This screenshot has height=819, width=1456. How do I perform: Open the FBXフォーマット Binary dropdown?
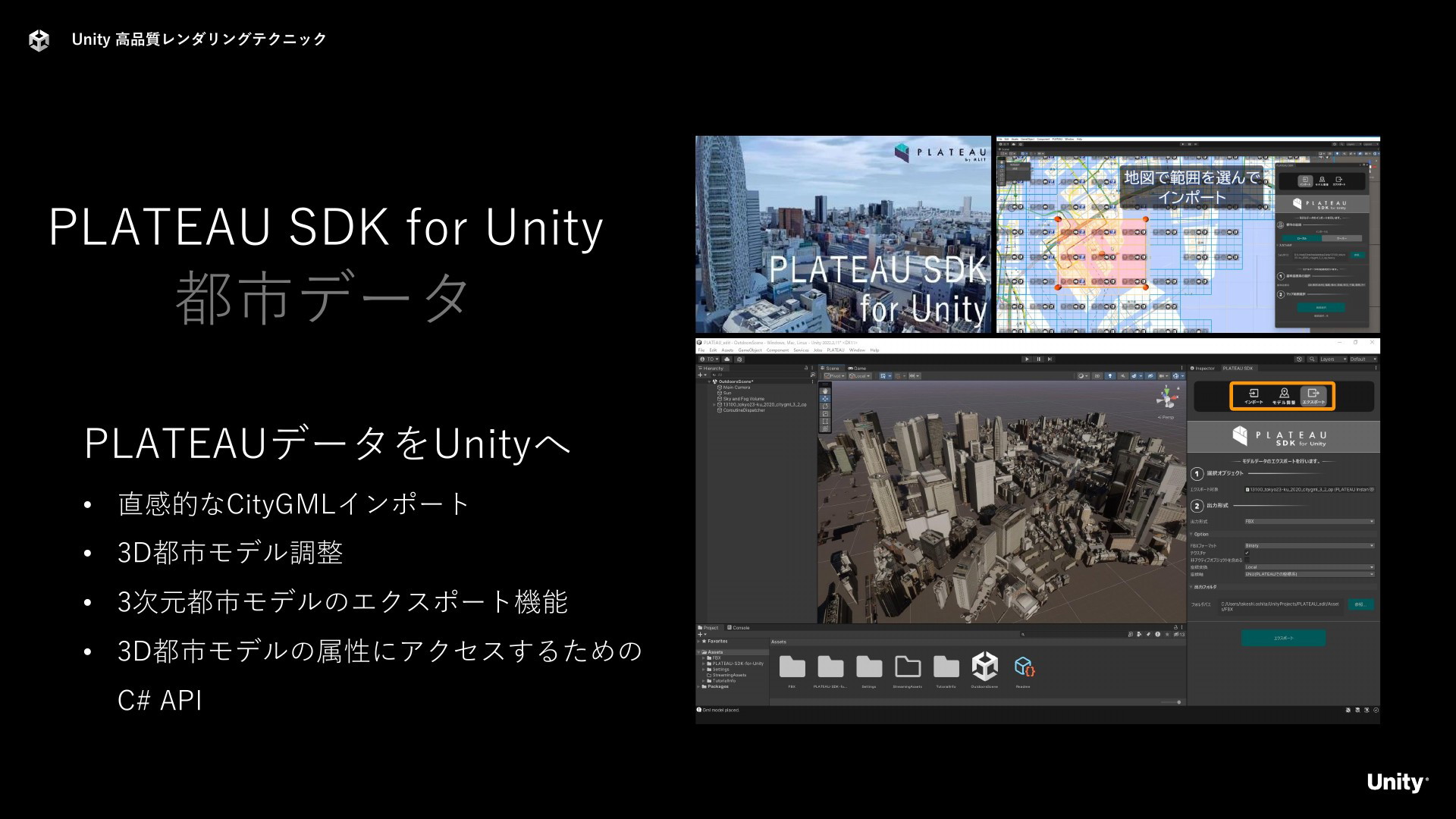click(1310, 545)
